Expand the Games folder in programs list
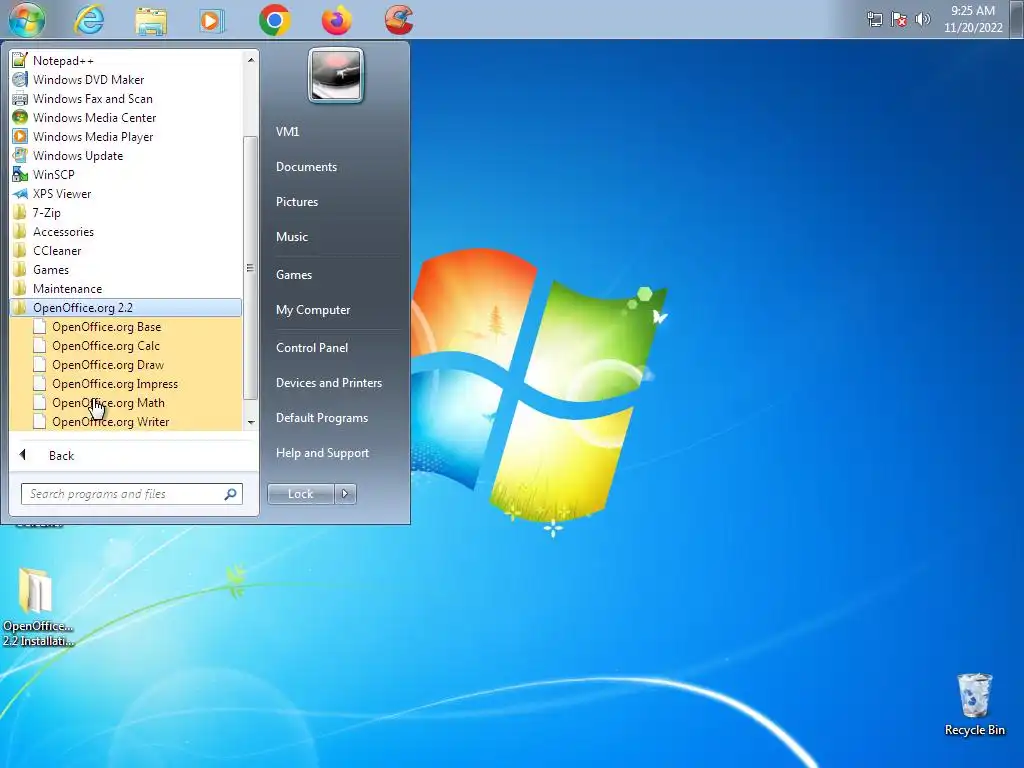Viewport: 1024px width, 768px height. click(126, 270)
